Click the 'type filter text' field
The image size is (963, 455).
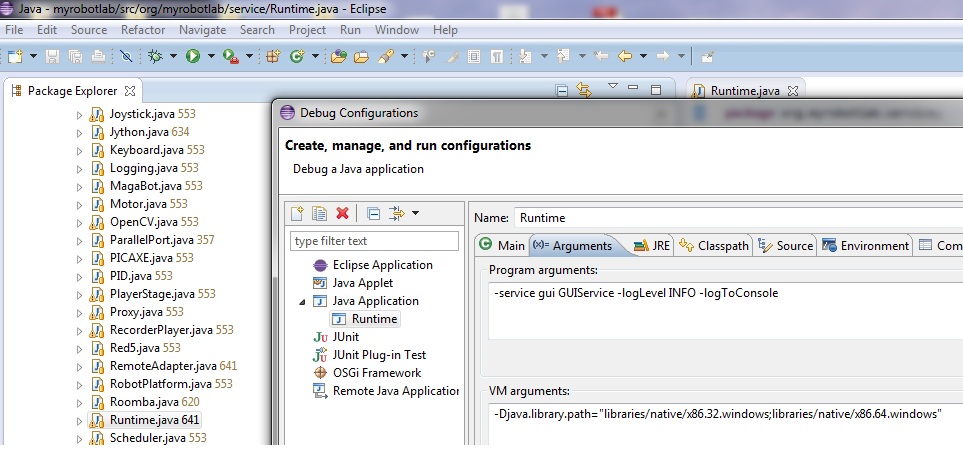(374, 241)
